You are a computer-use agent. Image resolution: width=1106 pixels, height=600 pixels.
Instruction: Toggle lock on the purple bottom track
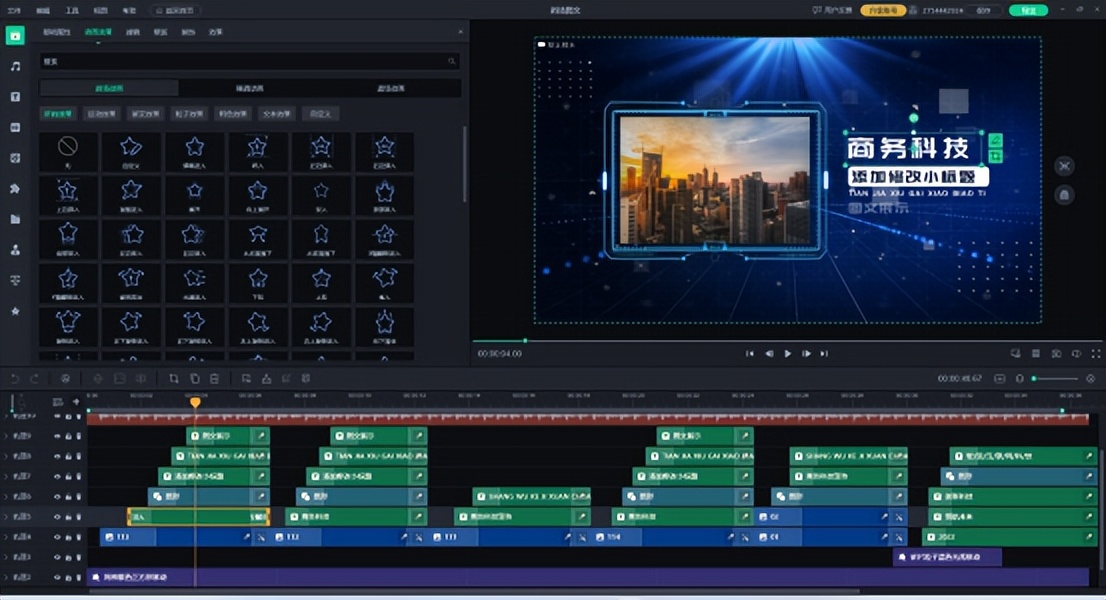pos(68,577)
